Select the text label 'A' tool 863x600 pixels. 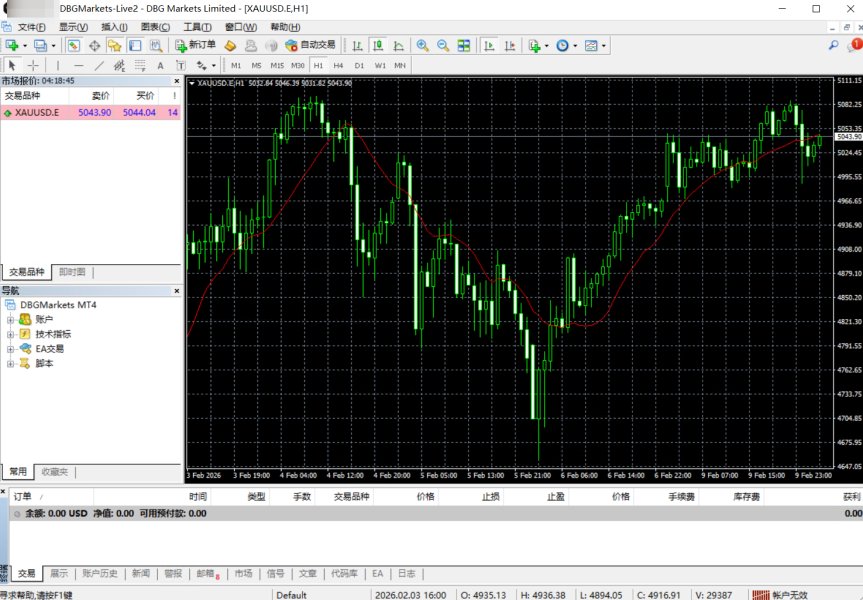pyautogui.click(x=160, y=65)
